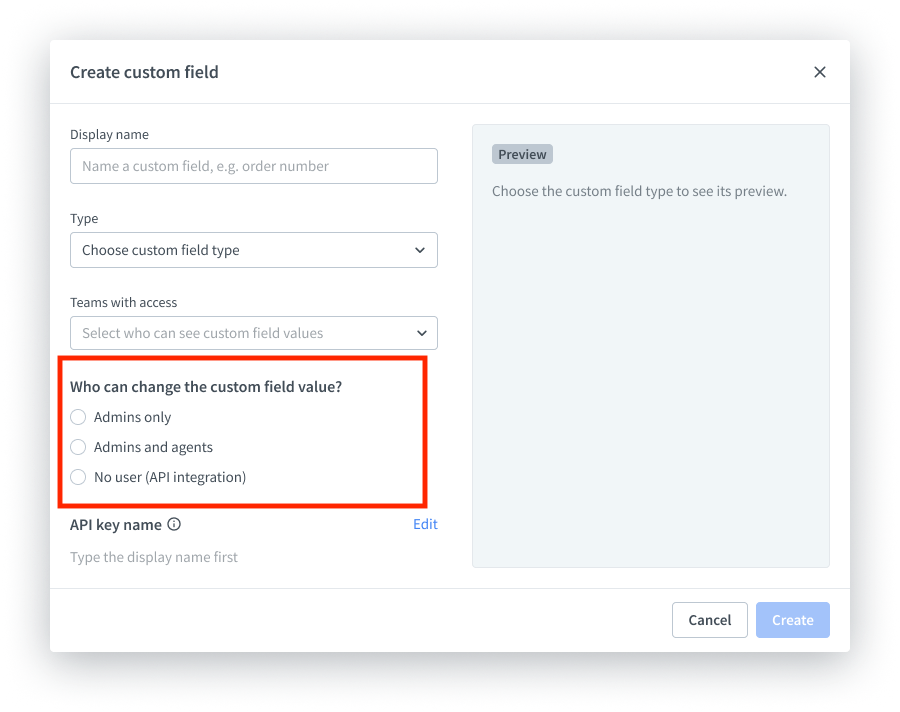The width and height of the screenshot is (900, 712).
Task: Click the Create custom field title
Action: tap(144, 72)
